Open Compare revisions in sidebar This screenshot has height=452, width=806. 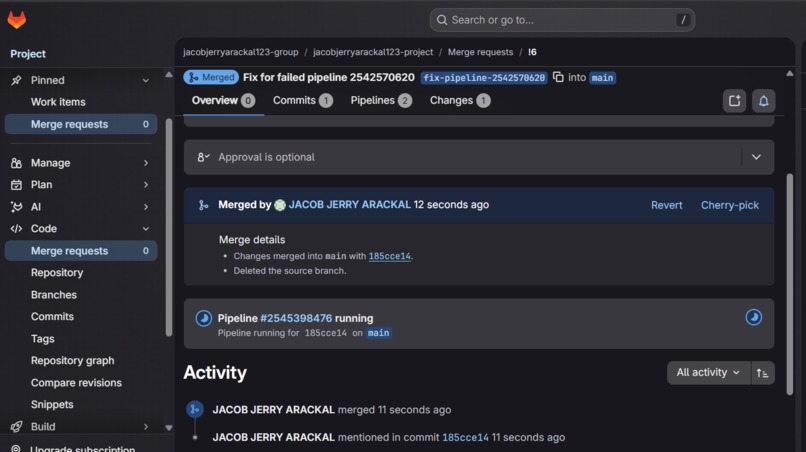(76, 383)
